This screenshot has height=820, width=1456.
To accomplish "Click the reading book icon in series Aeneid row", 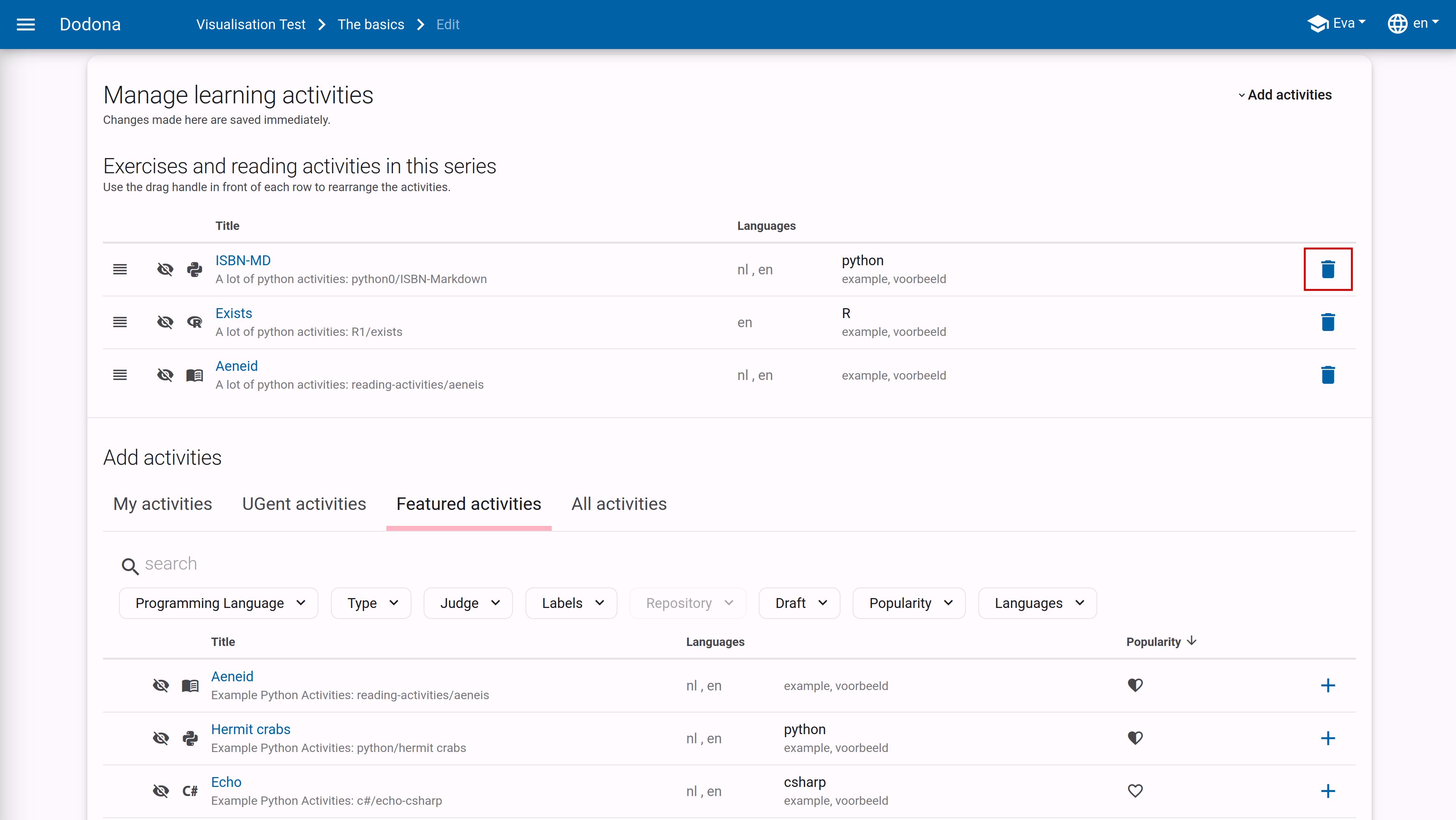I will click(x=195, y=375).
